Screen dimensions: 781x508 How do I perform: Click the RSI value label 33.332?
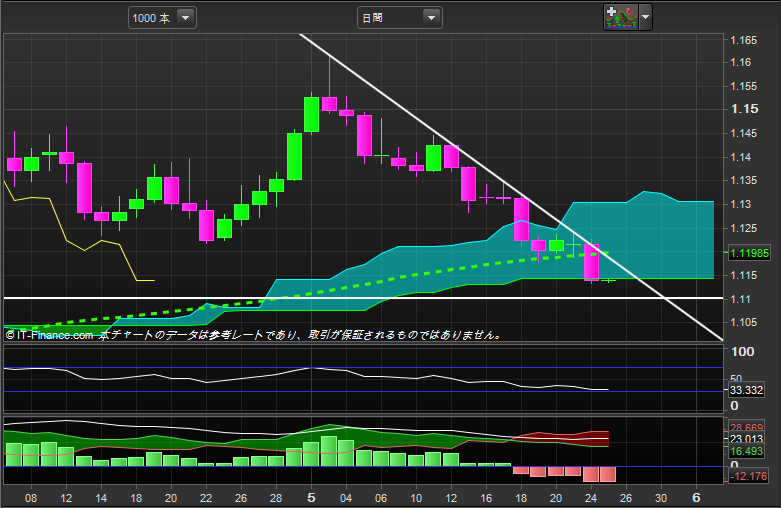point(746,390)
